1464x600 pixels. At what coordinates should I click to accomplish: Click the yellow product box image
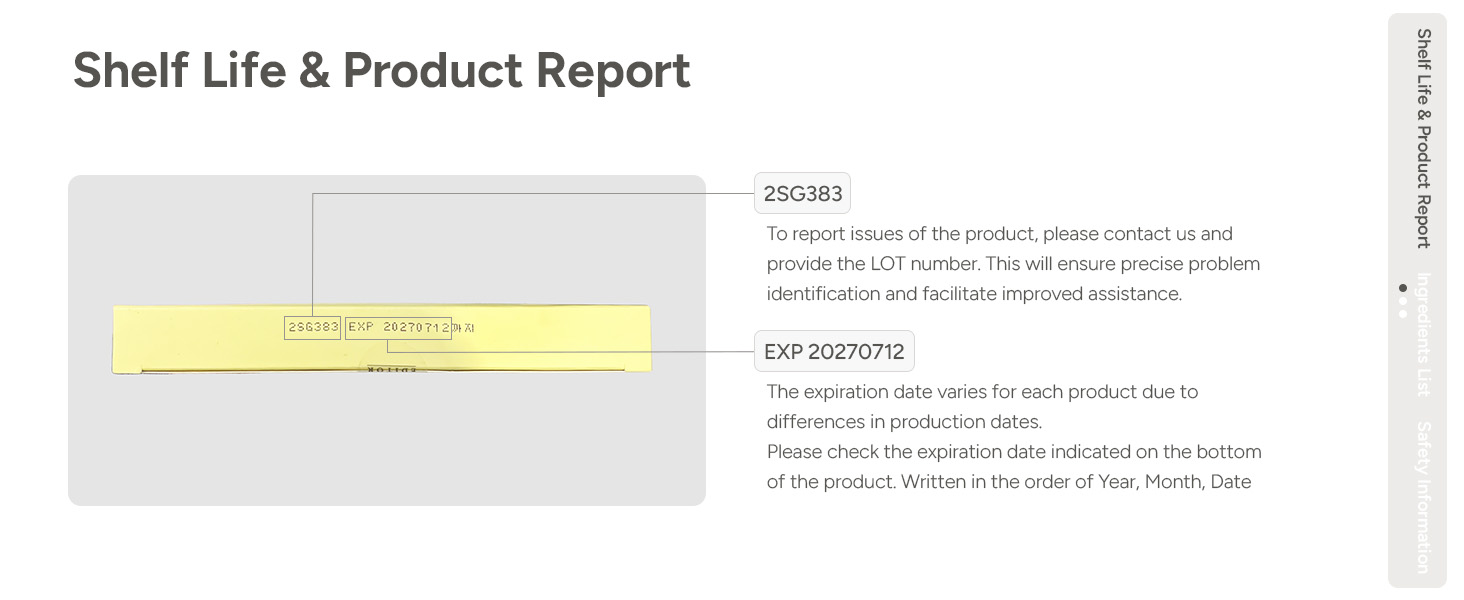click(381, 340)
